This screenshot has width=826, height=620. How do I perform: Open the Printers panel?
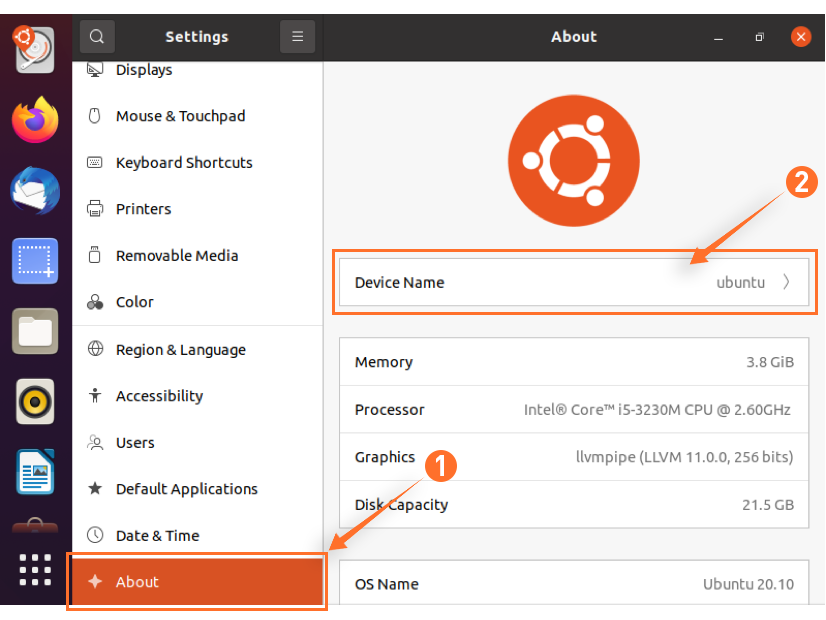coord(197,209)
